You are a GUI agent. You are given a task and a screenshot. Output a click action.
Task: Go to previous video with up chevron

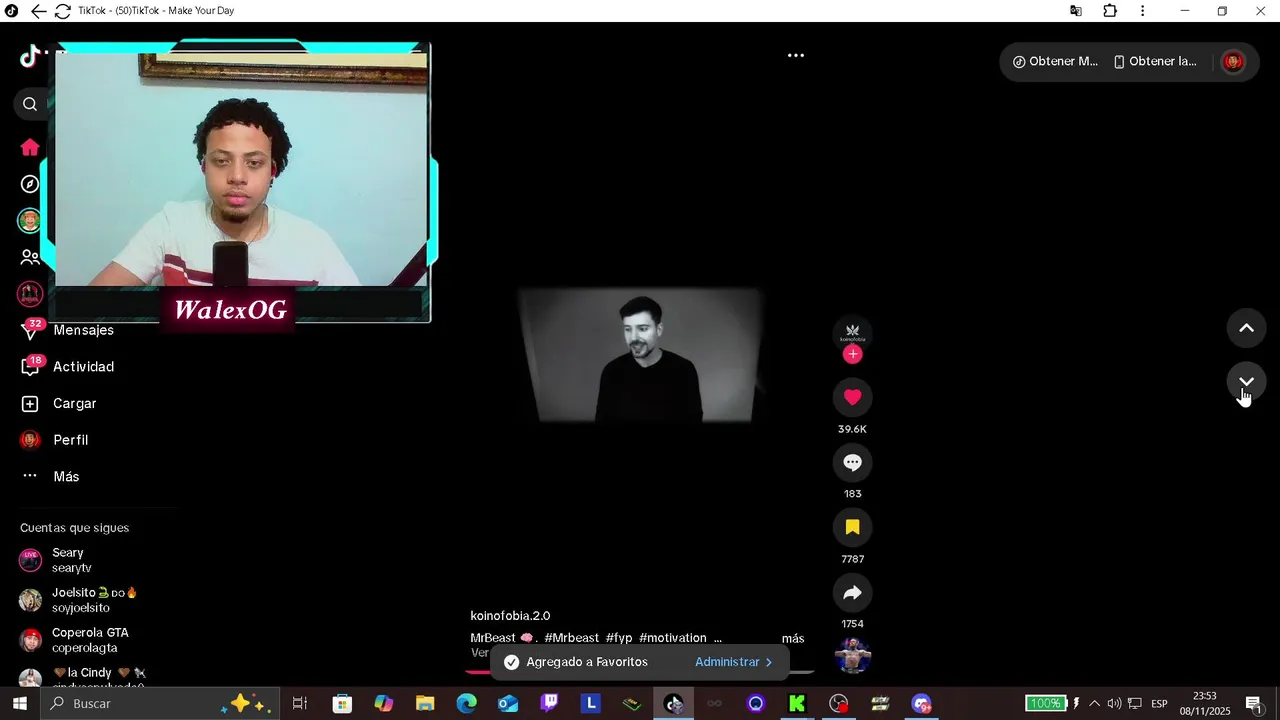pyautogui.click(x=1247, y=328)
